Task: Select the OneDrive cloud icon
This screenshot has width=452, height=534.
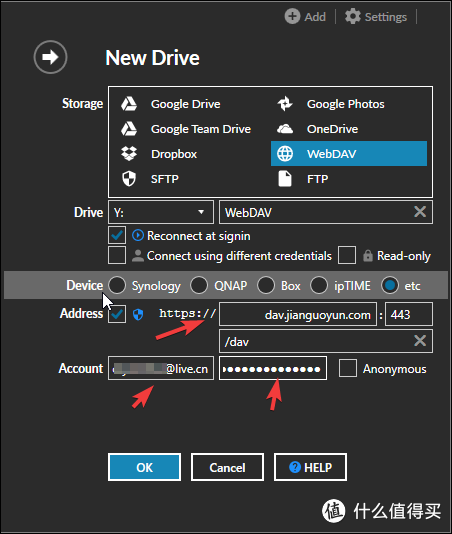Action: [285, 129]
